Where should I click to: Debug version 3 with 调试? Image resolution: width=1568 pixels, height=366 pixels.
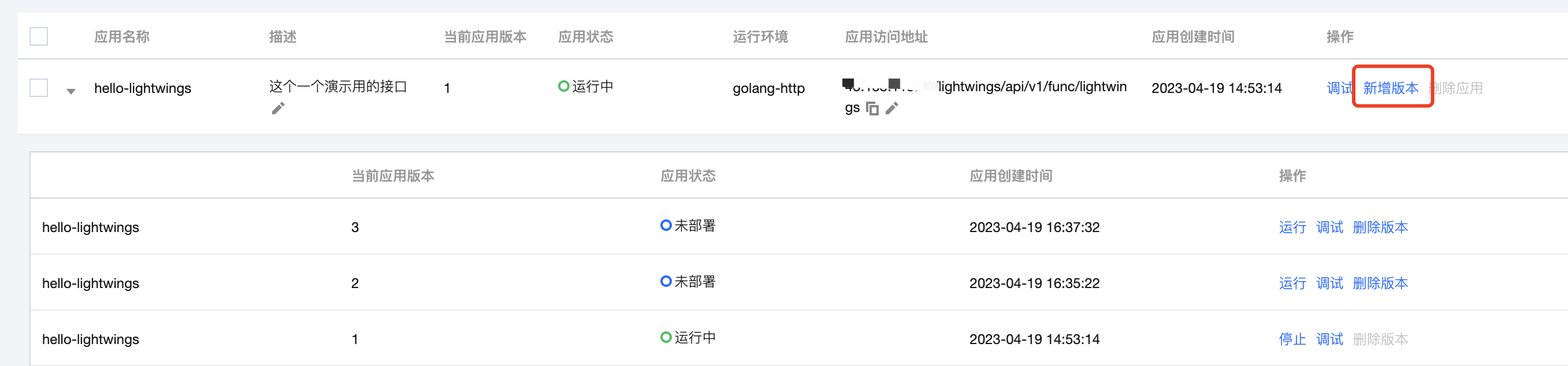pyautogui.click(x=1329, y=227)
